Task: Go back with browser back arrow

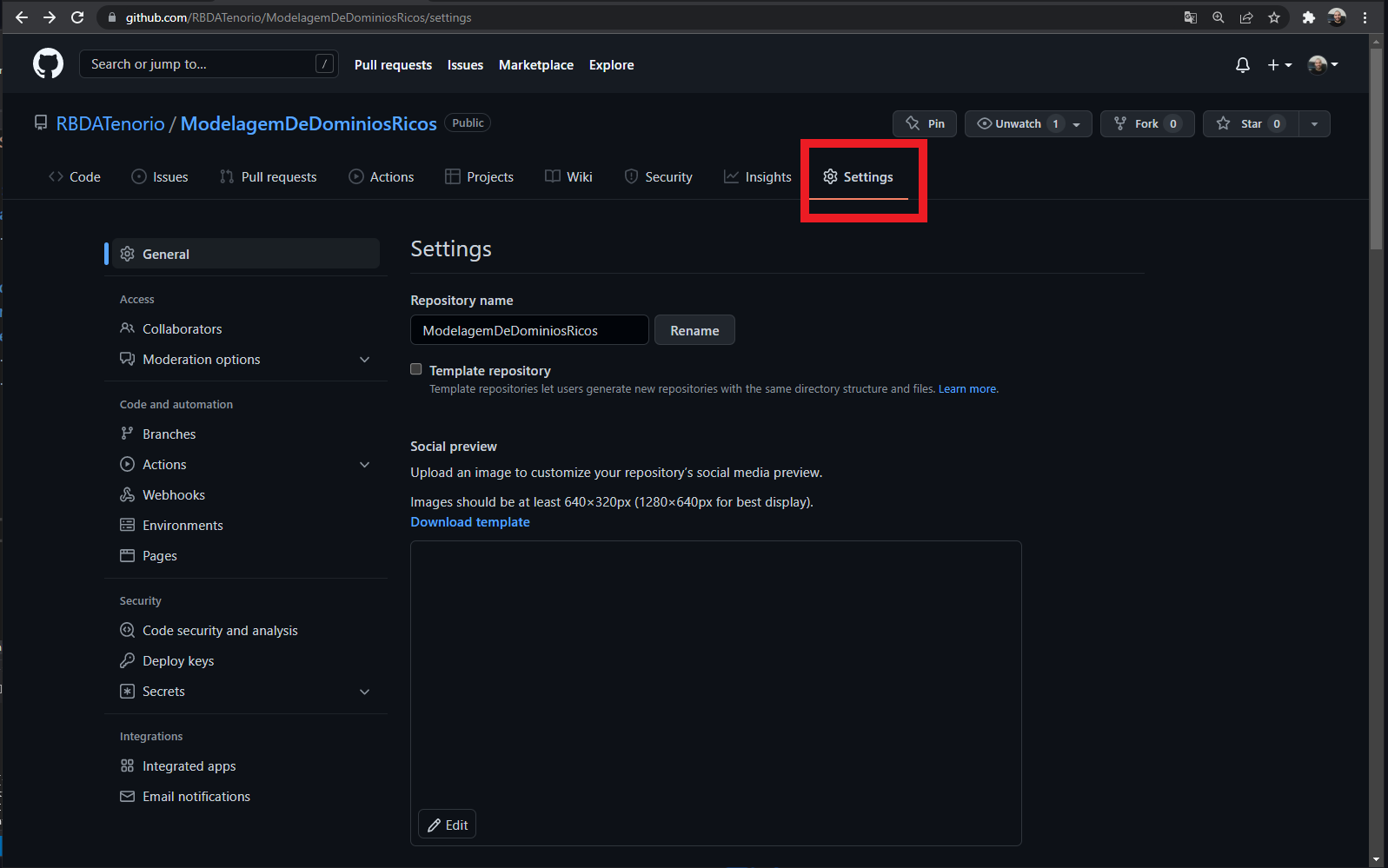Action: coord(22,17)
